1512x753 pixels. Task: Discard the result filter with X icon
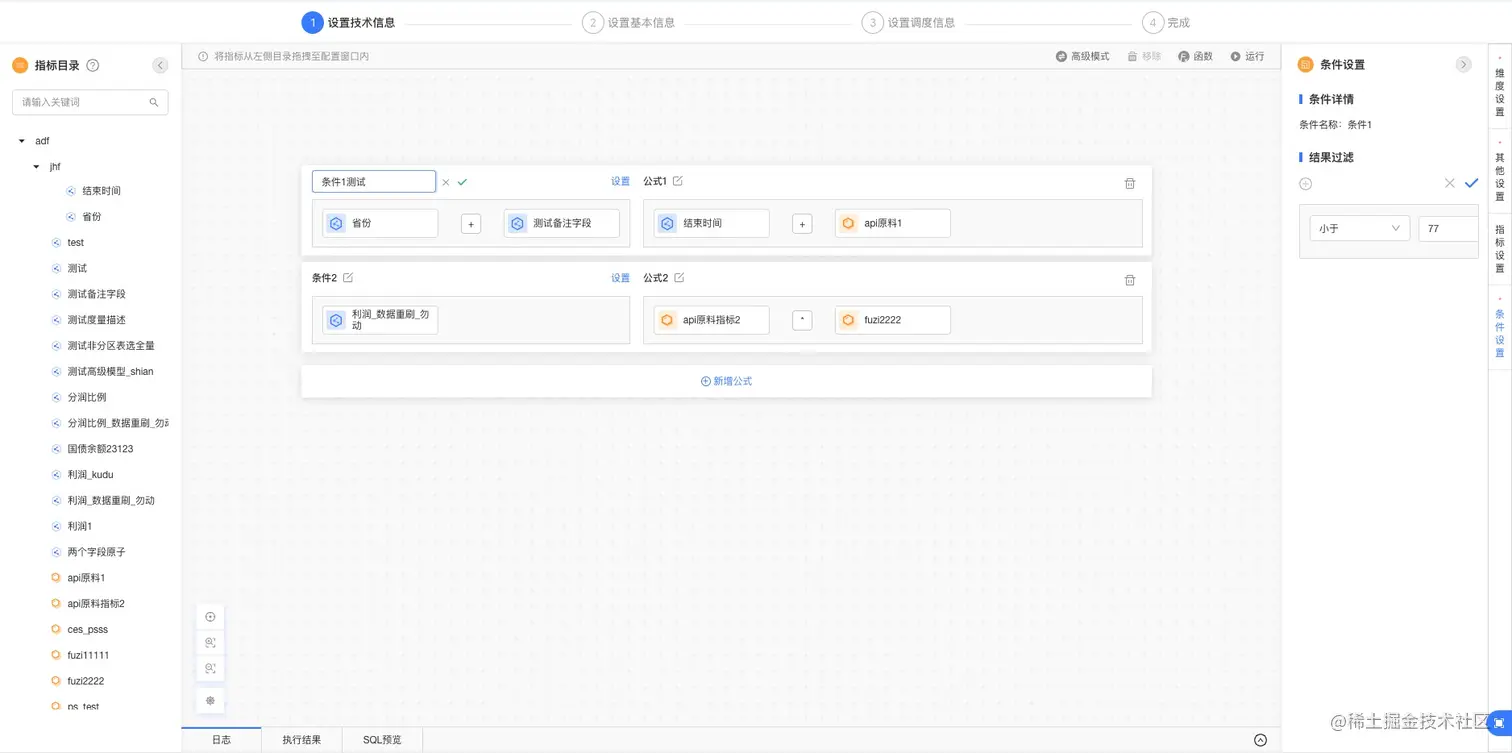1450,183
